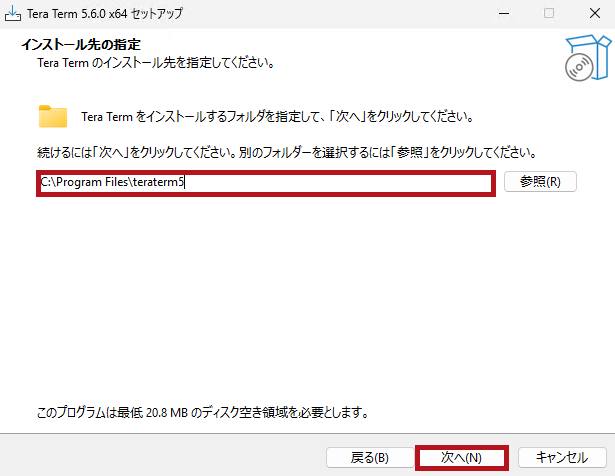Cancel setup using キャンセル button
Screen dimensions: 615x476
click(562, 457)
